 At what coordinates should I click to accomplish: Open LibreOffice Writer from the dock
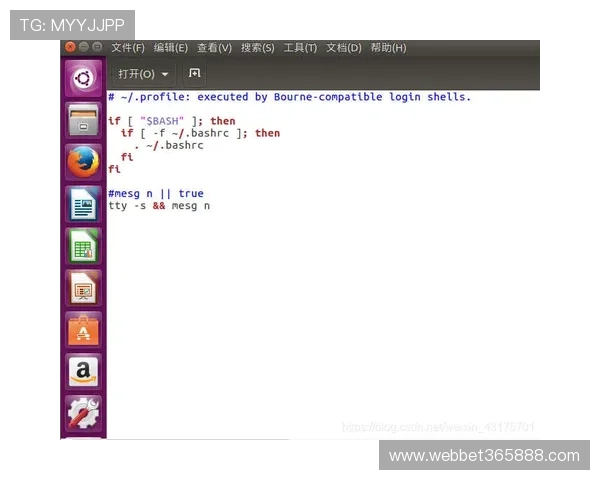coord(84,203)
